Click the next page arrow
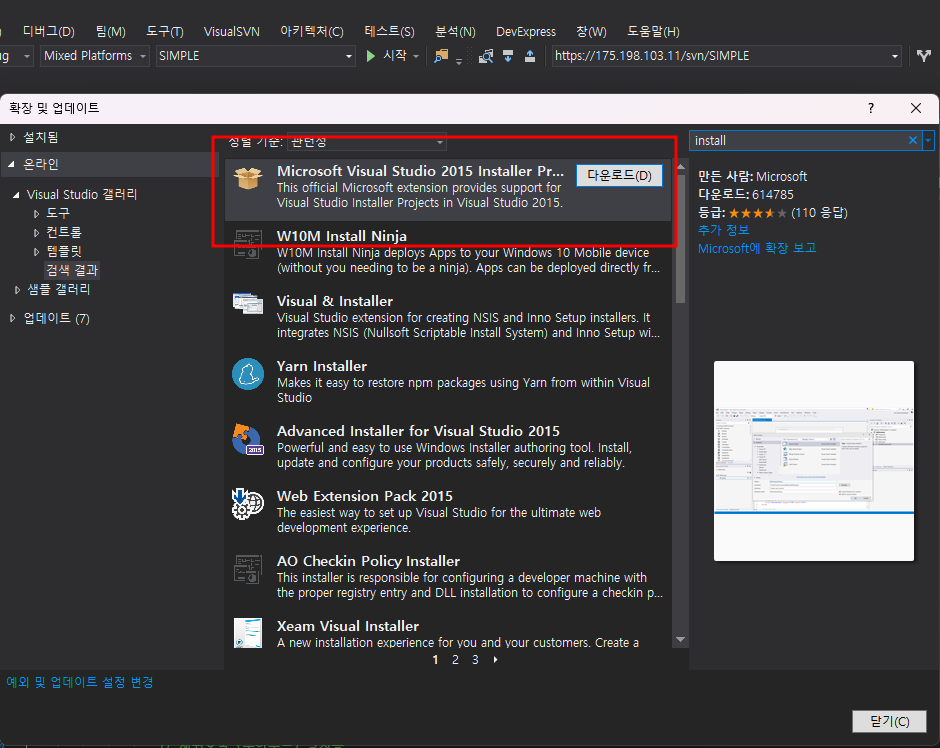 point(495,660)
